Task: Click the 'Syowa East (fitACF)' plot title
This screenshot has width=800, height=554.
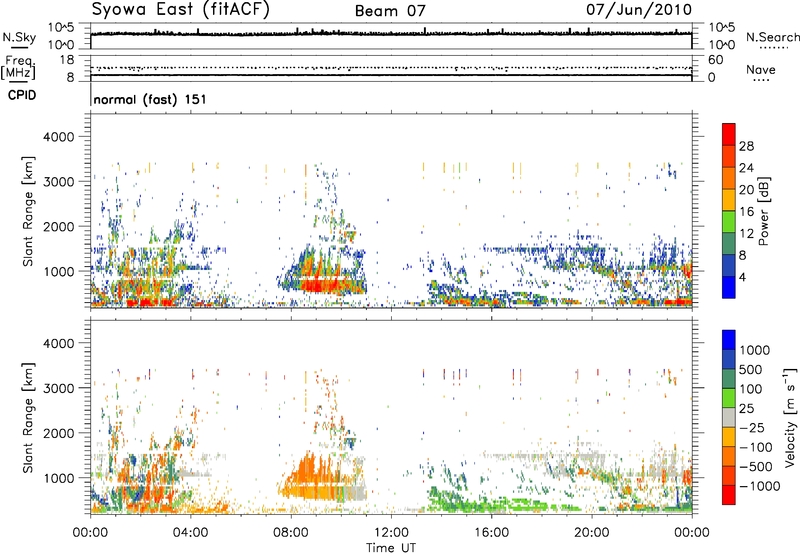Action: 180,9
